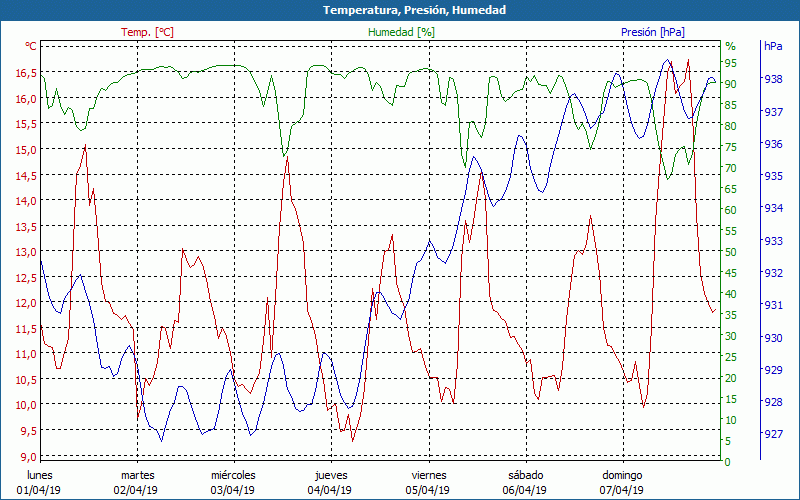Click the 'sábado' day label
Screen dimensions: 800x500
point(526,476)
